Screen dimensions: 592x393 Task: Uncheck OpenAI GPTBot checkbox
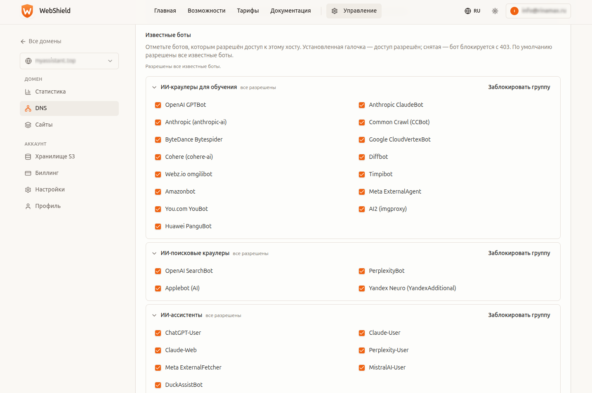[158, 105]
